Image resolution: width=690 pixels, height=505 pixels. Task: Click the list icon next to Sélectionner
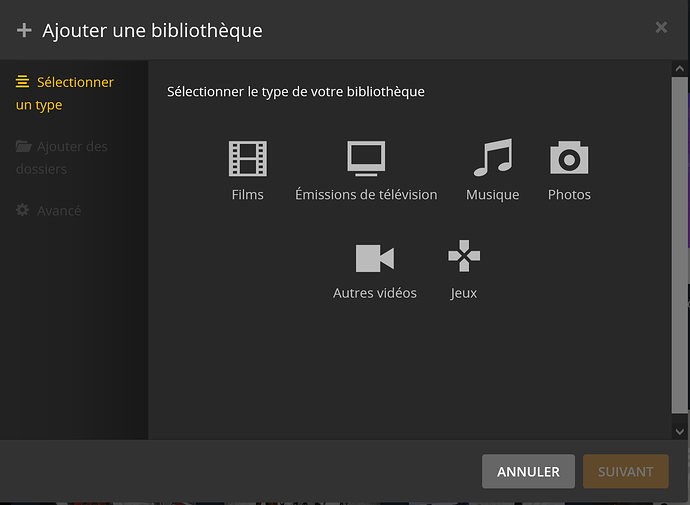point(22,82)
